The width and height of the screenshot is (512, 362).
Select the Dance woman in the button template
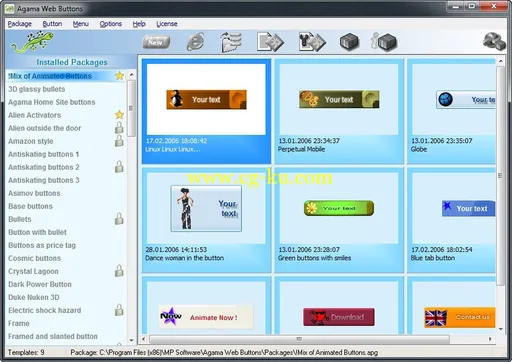pos(206,220)
